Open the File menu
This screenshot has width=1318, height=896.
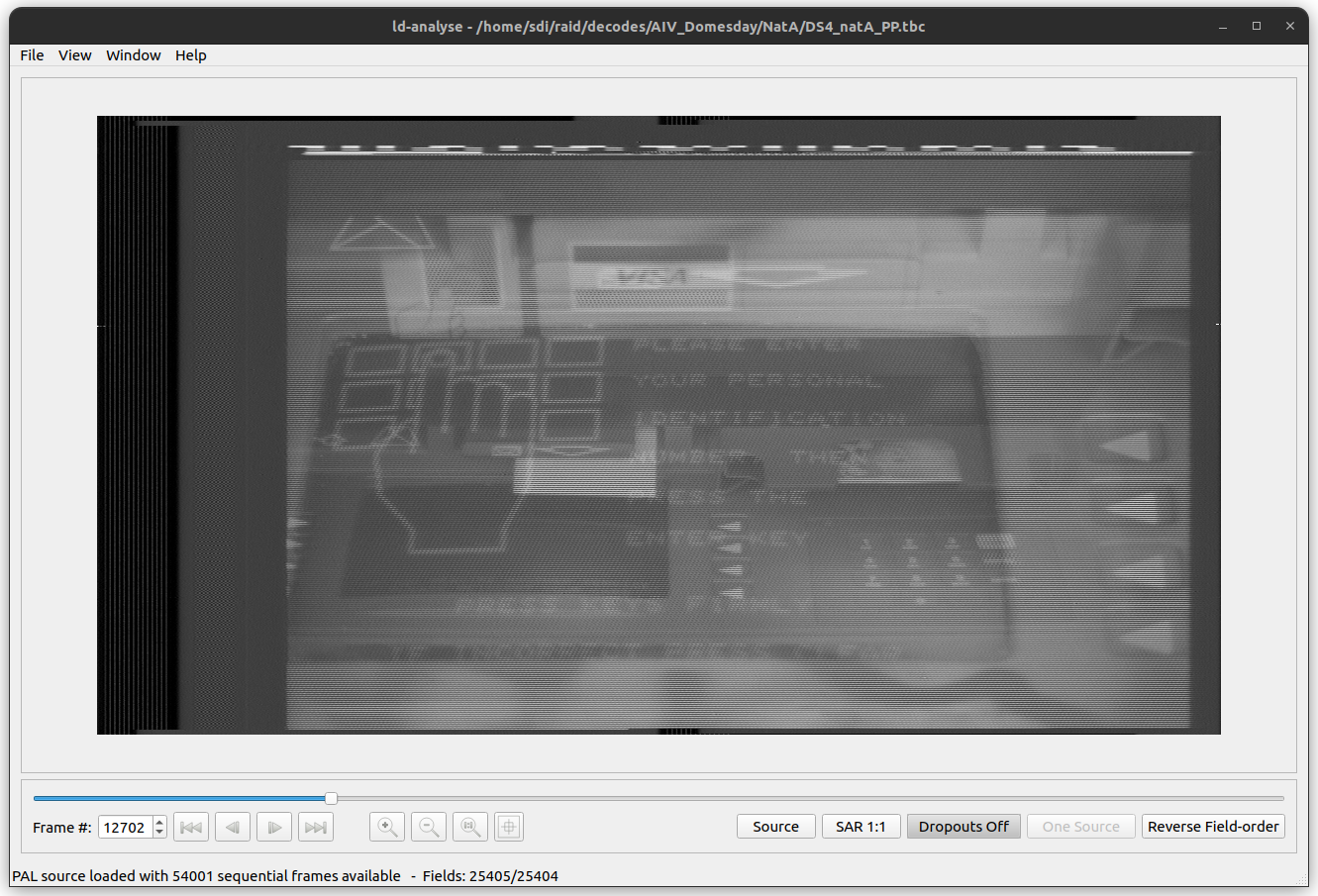[x=32, y=55]
